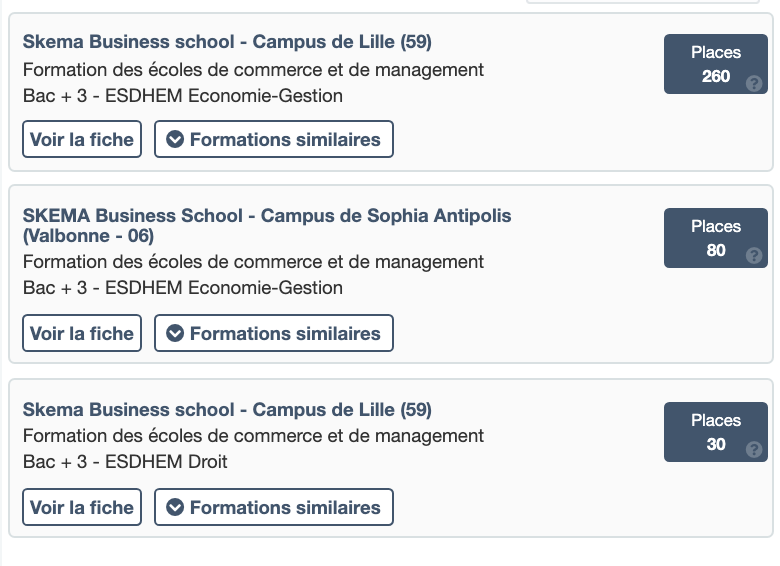Screen dimensions: 780x566
Task: Expand Formations similaires for Sophia Antipolis campus
Action: pyautogui.click(x=274, y=334)
